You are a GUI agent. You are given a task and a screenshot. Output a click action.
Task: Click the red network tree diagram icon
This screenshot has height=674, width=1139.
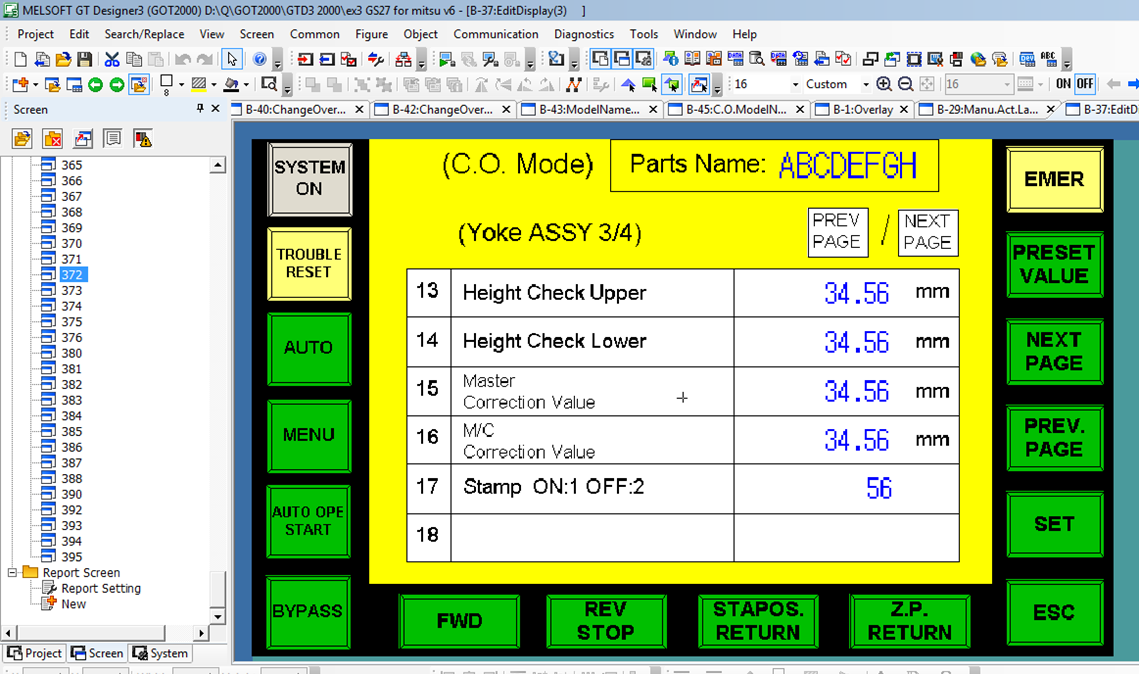[x=403, y=60]
